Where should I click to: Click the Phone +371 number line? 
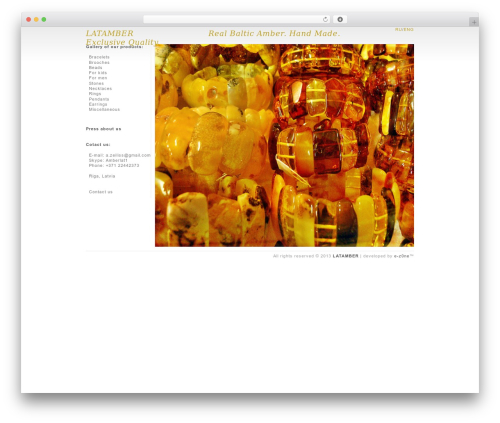(114, 166)
